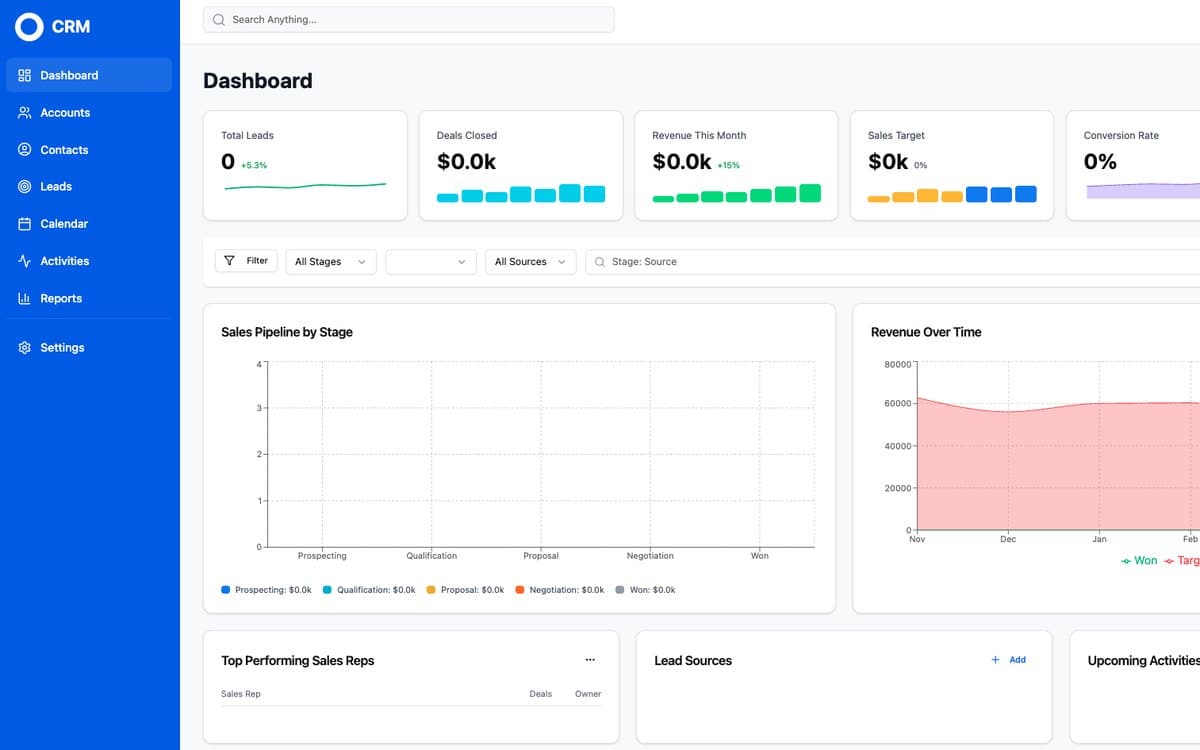Image resolution: width=1200 pixels, height=750 pixels.
Task: Click the CRM logo icon
Action: [29, 27]
